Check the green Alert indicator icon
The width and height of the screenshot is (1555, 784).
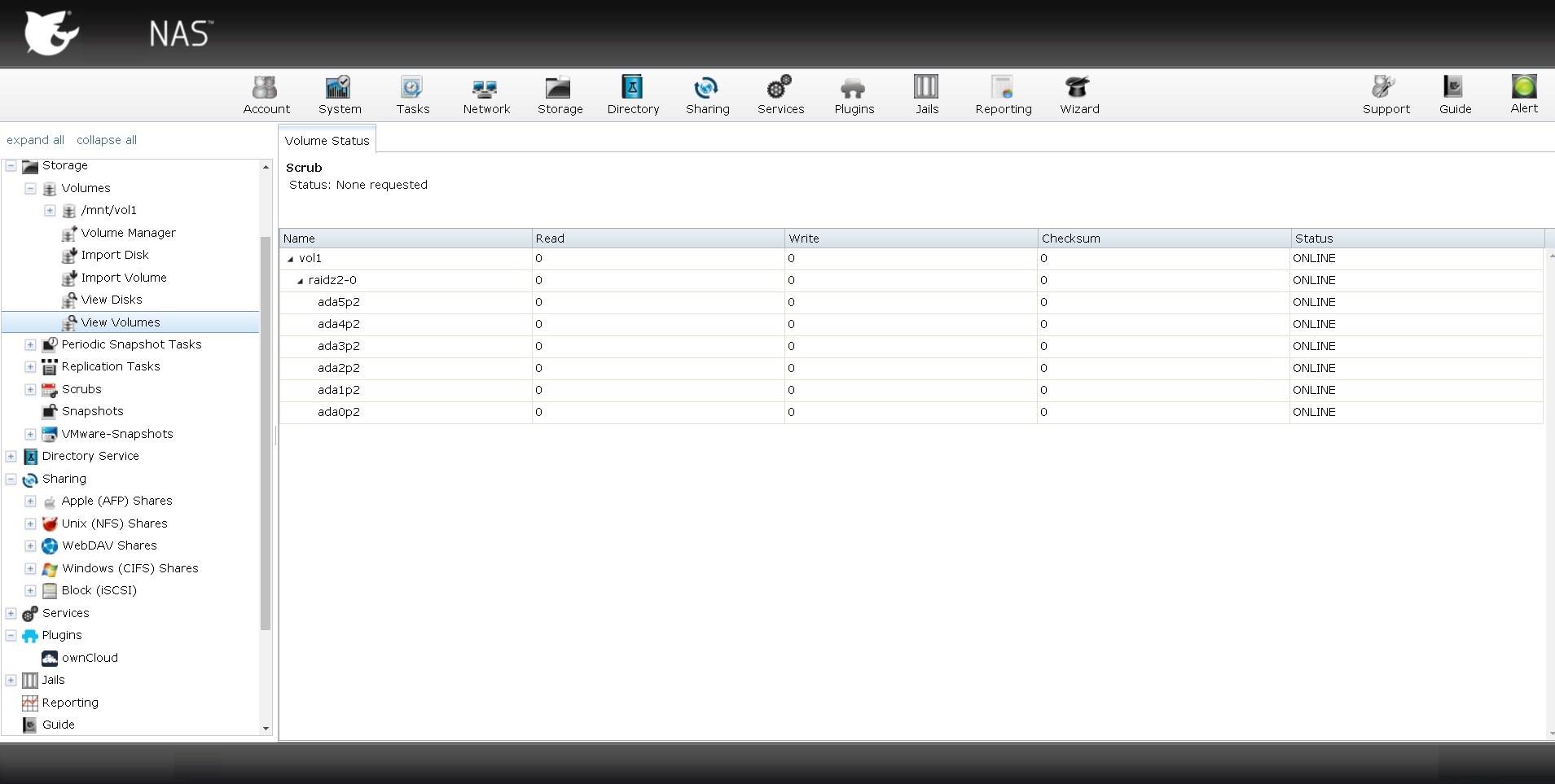(x=1523, y=87)
